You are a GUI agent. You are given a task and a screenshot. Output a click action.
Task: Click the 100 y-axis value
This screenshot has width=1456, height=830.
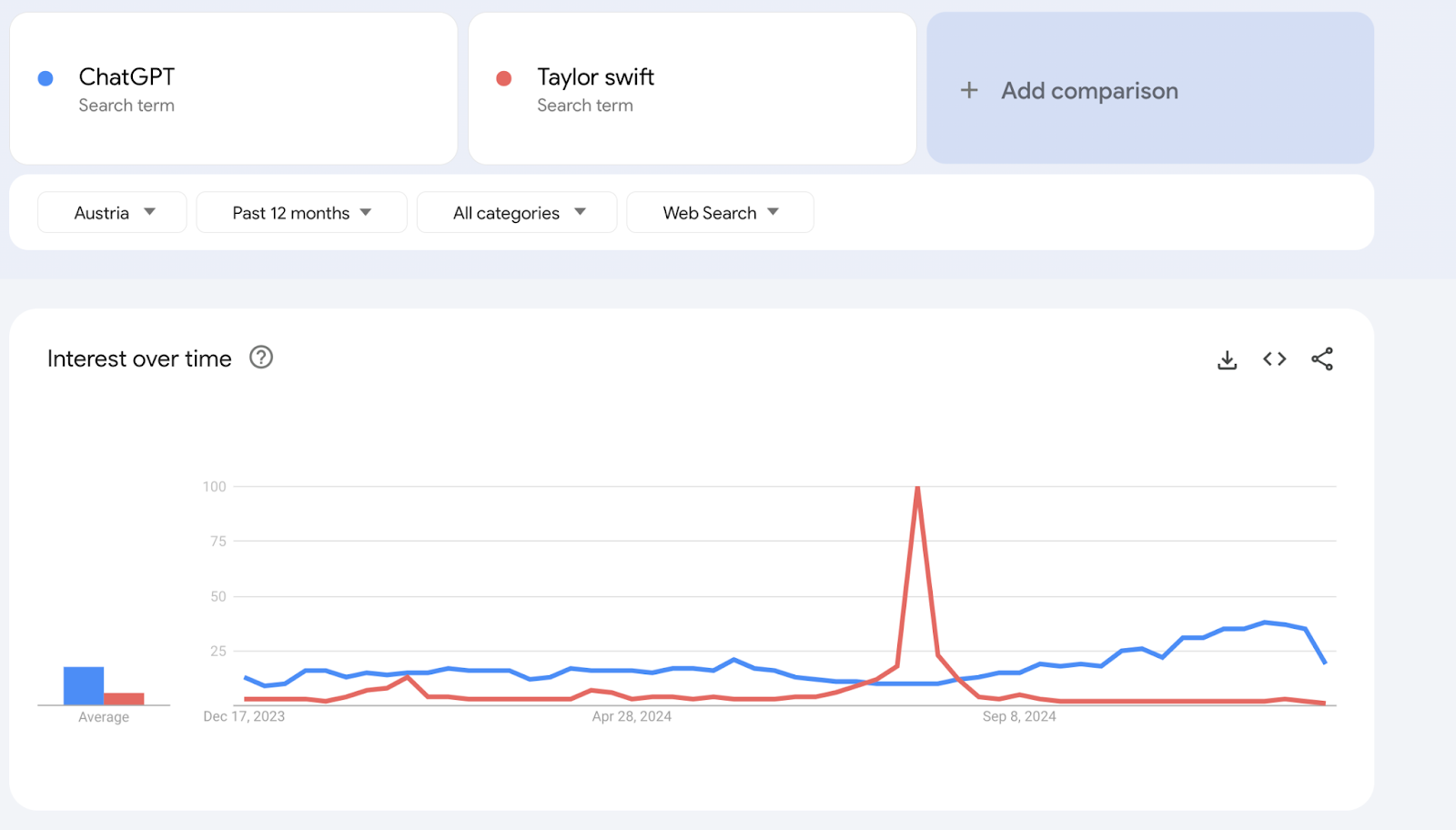pos(214,487)
